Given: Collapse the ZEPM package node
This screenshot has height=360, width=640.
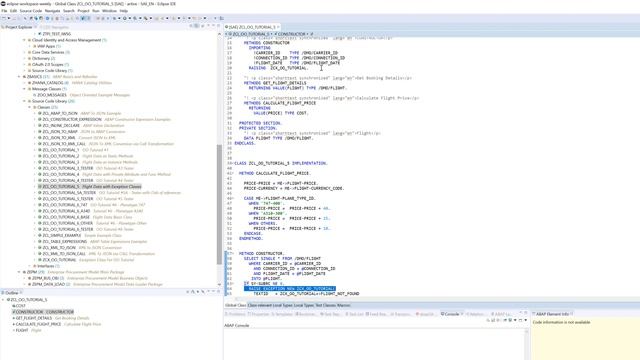Looking at the screenshot, I should 19,272.
